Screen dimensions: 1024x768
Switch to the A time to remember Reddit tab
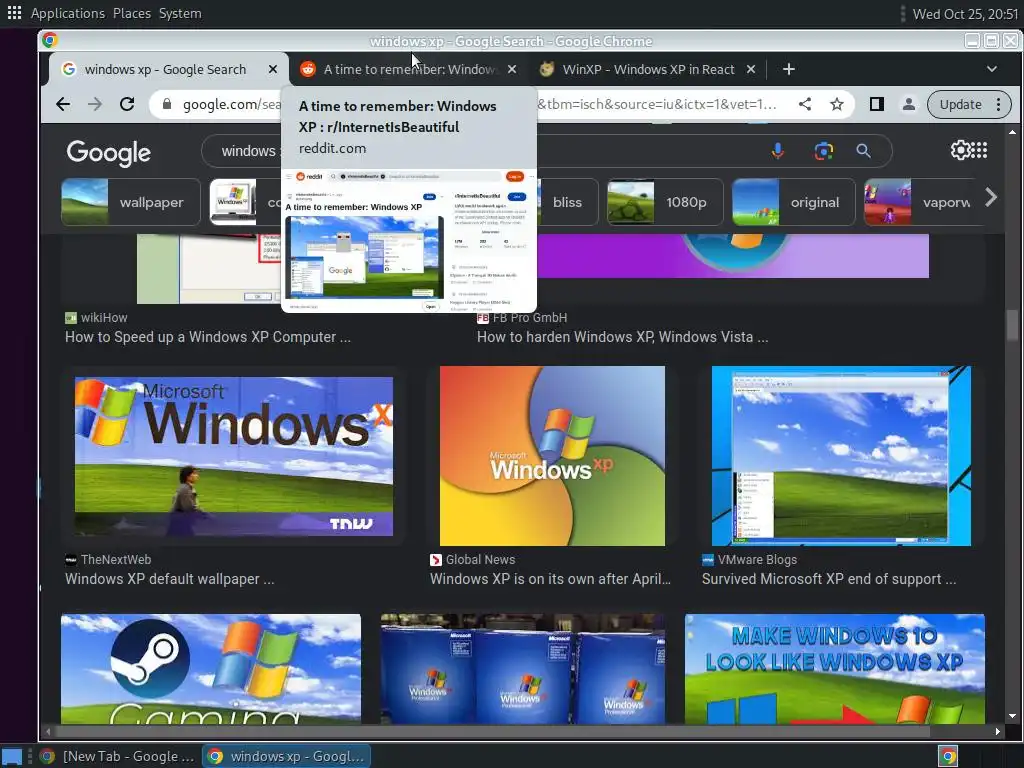point(409,69)
